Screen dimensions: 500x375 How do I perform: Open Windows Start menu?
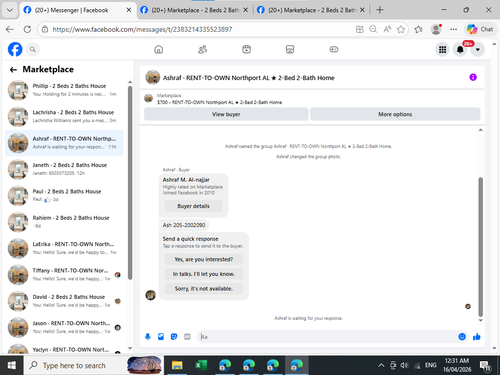click(12, 365)
